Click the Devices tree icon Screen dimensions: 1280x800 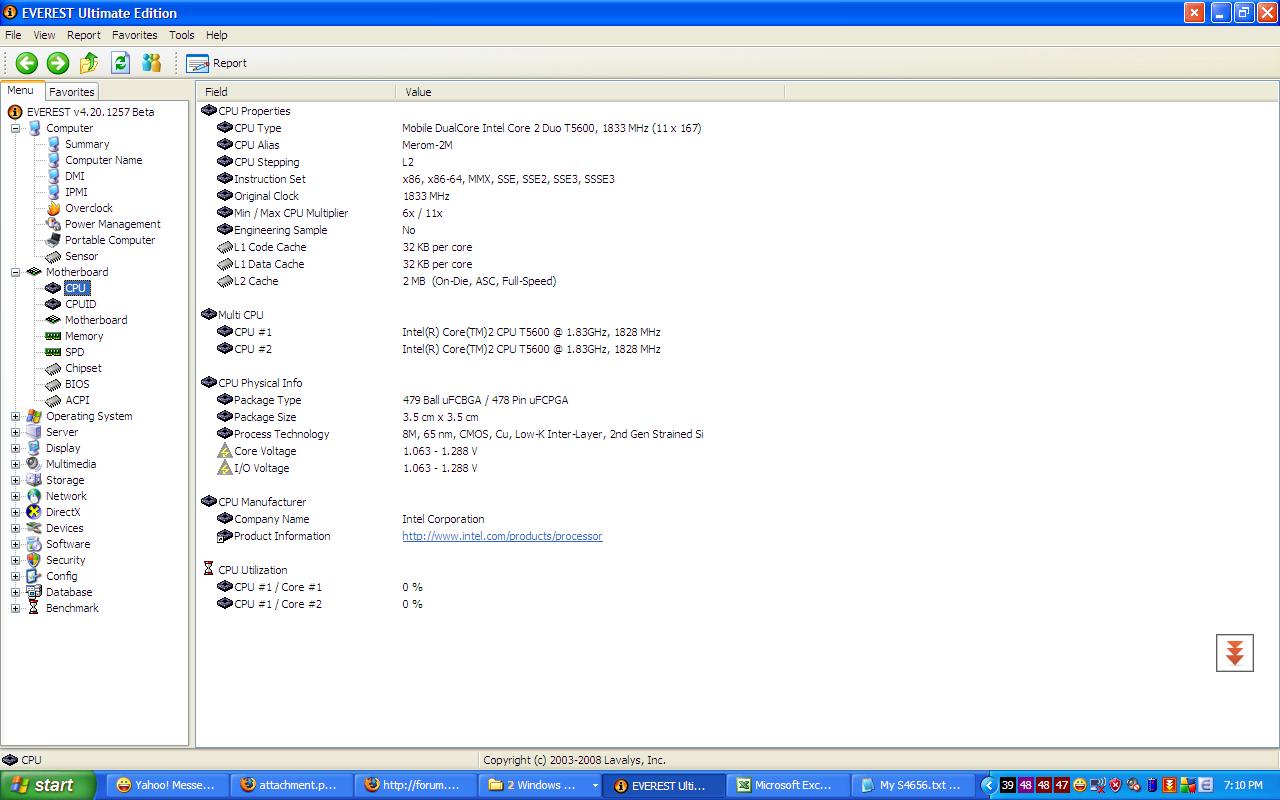(34, 528)
